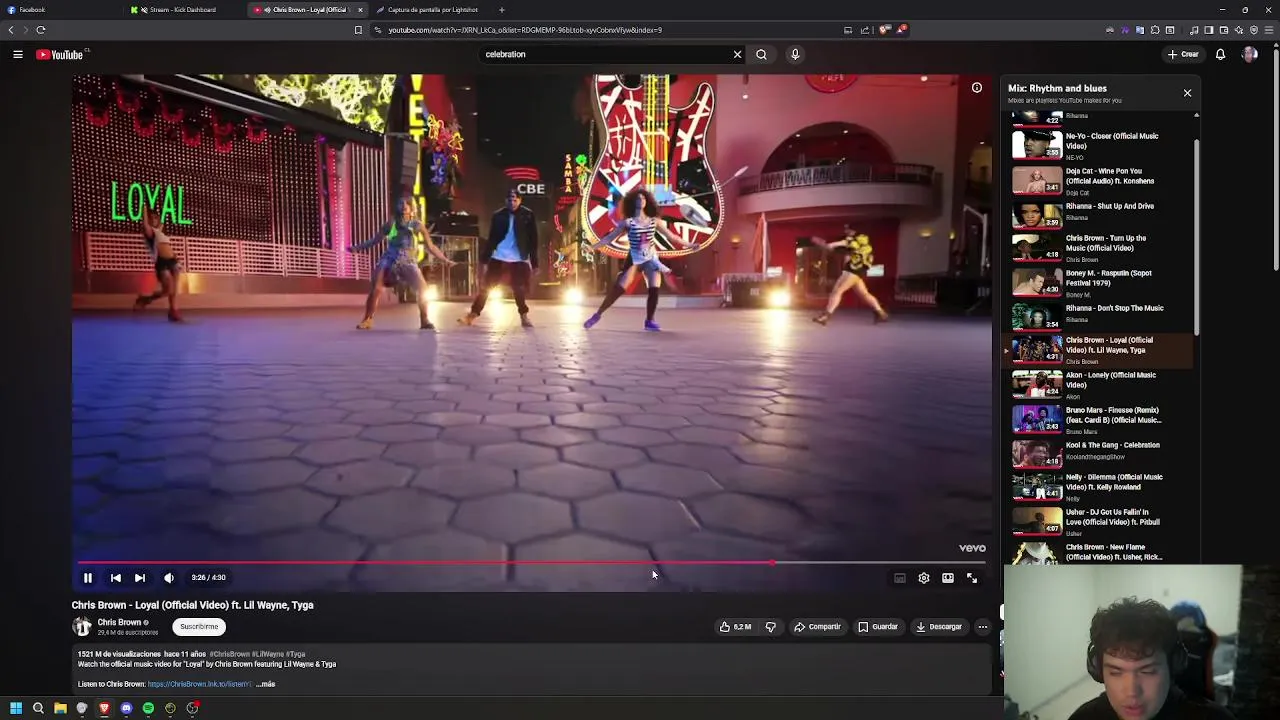The width and height of the screenshot is (1280, 720).
Task: Click the Compartir share button
Action: coord(818,627)
